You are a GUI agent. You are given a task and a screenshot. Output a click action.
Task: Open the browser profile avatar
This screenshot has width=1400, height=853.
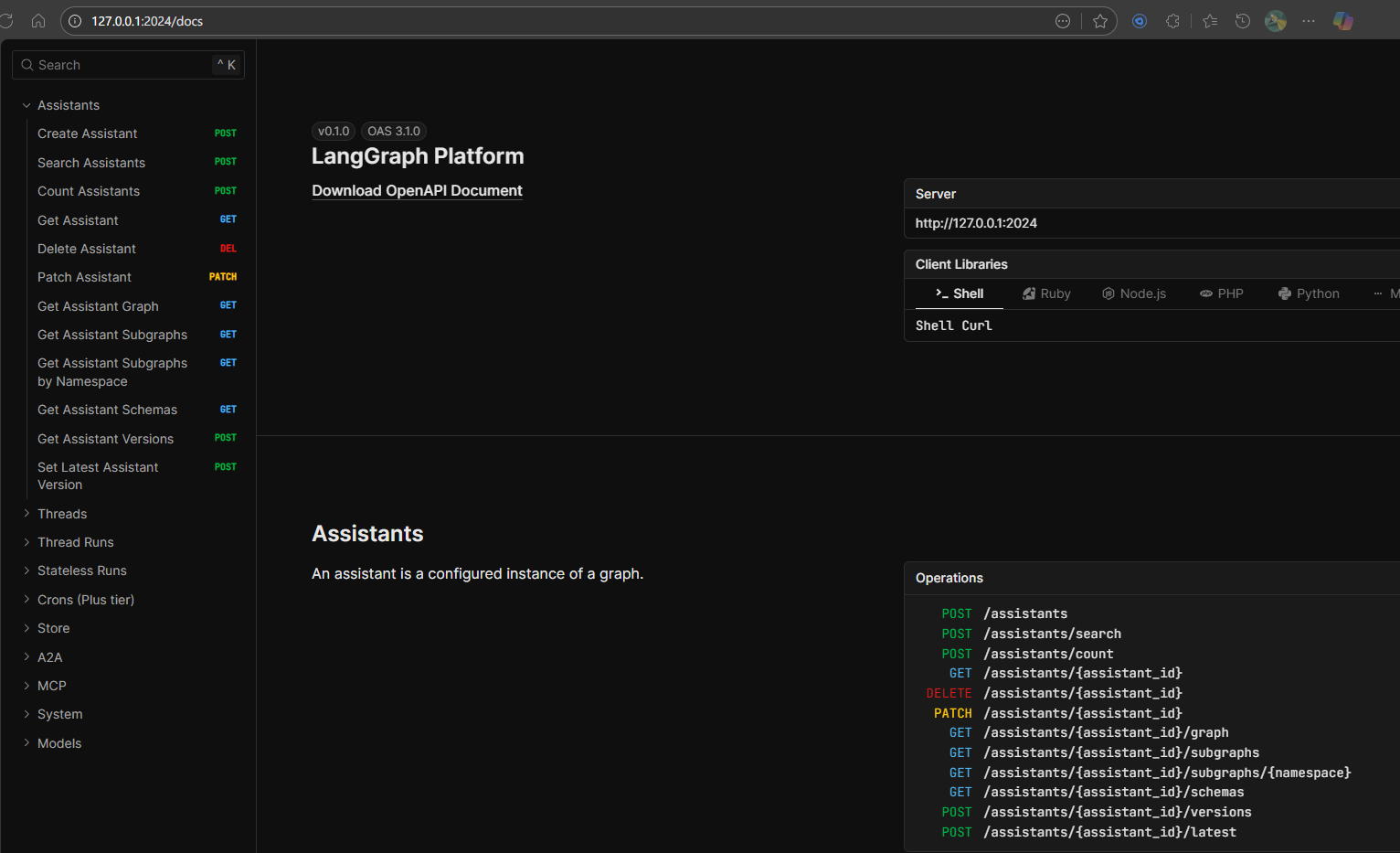point(1276,21)
